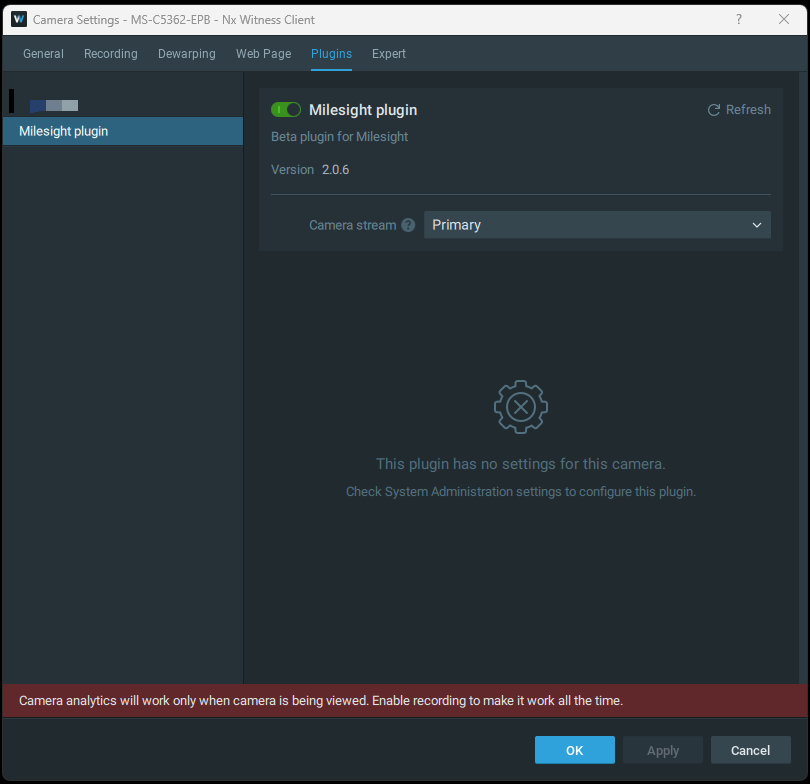Close the Camera Settings window
This screenshot has height=784, width=810.
[x=784, y=20]
